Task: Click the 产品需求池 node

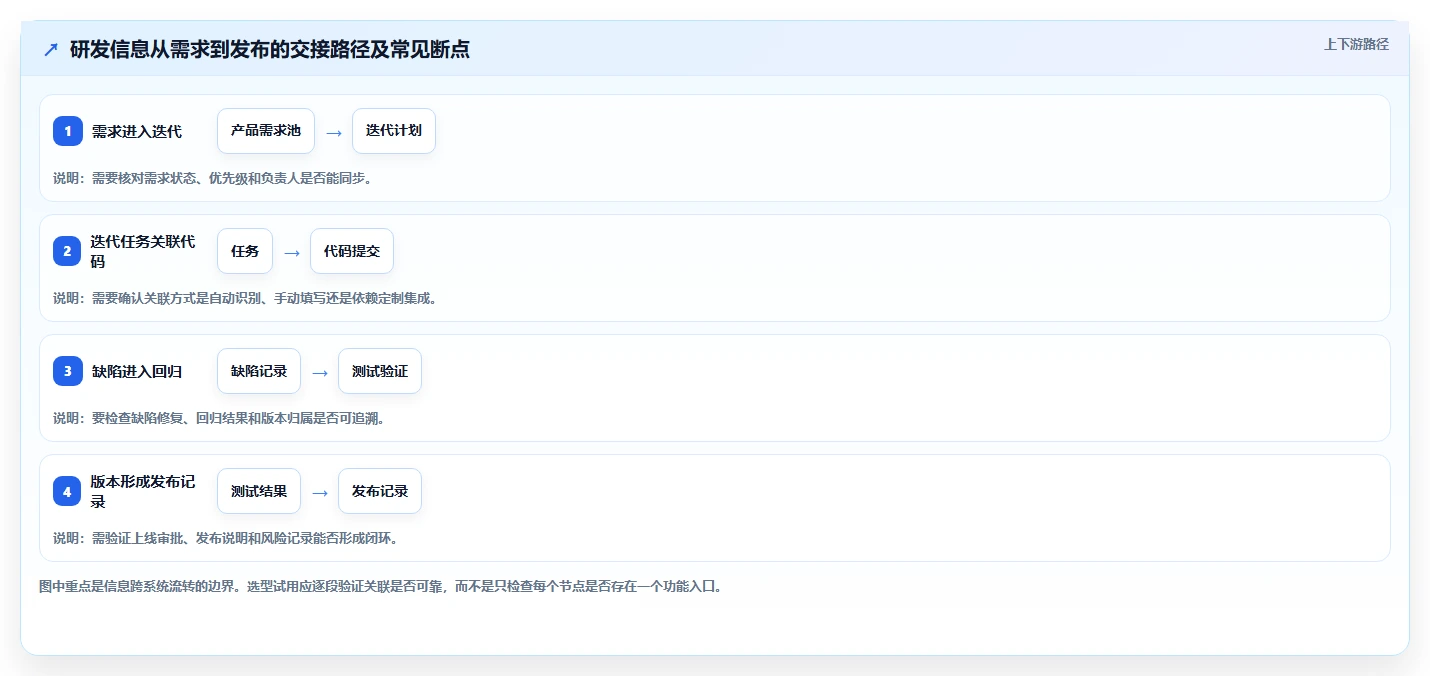Action: pyautogui.click(x=266, y=131)
